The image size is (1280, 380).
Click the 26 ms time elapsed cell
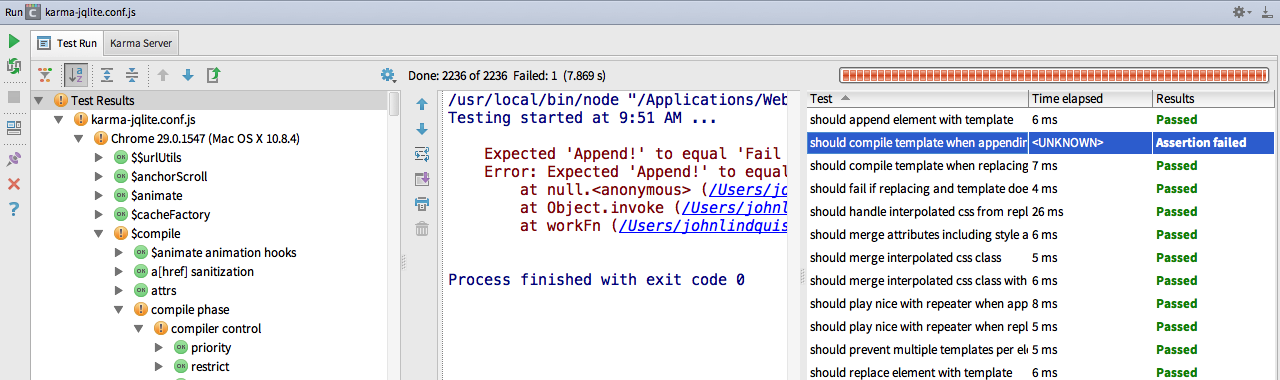1091,211
